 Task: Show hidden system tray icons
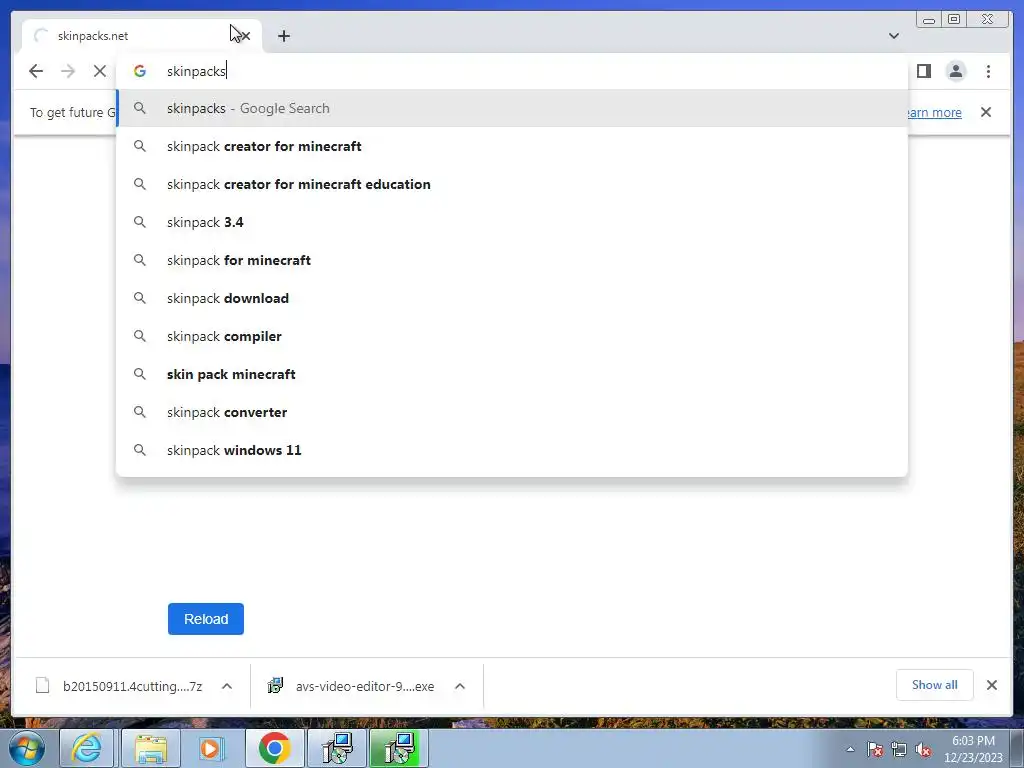pos(850,749)
